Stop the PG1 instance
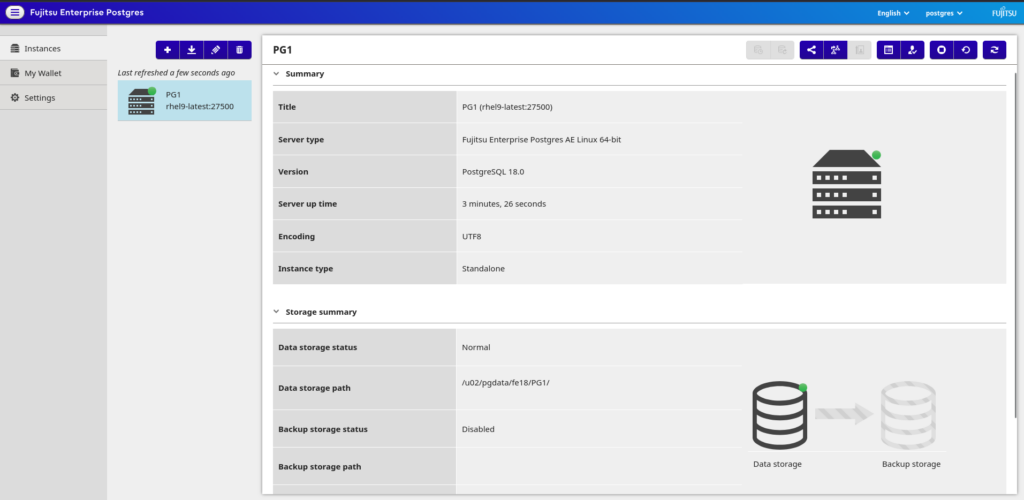 point(941,50)
